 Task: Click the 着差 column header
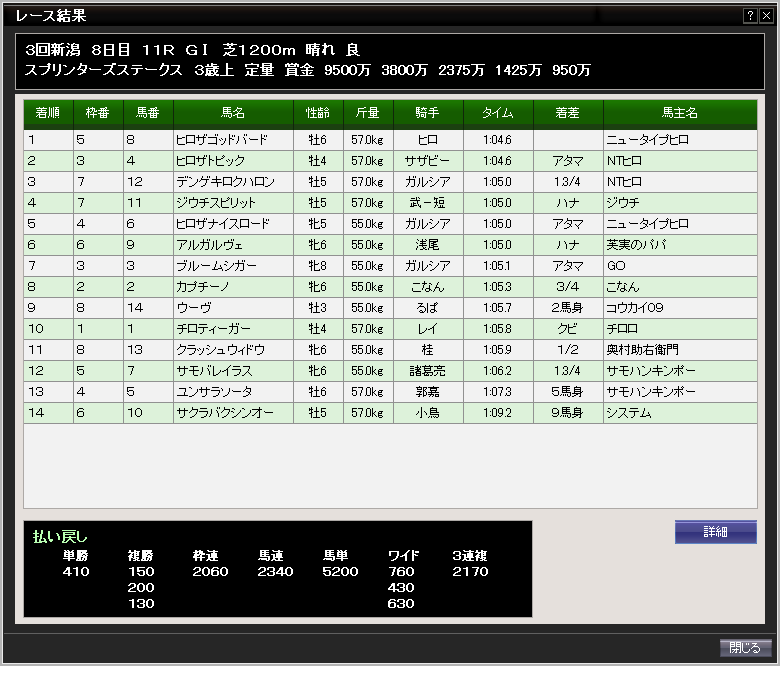(568, 114)
